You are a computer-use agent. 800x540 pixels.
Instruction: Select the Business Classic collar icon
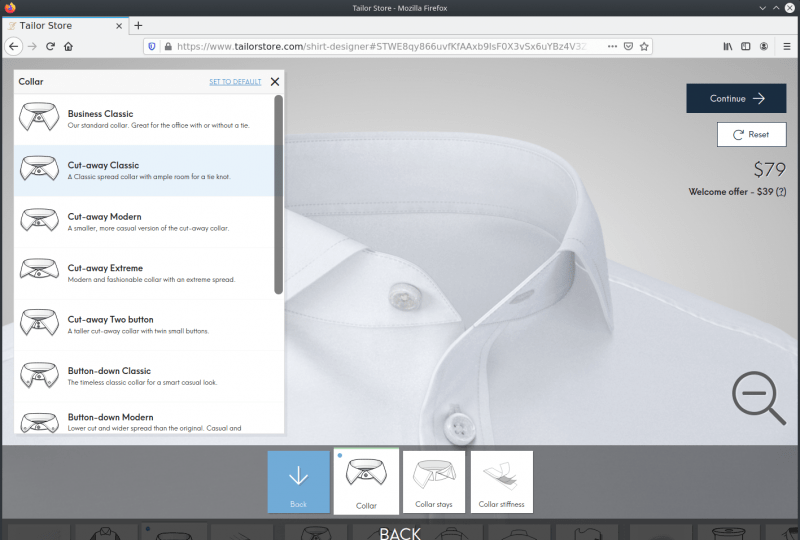coord(39,117)
